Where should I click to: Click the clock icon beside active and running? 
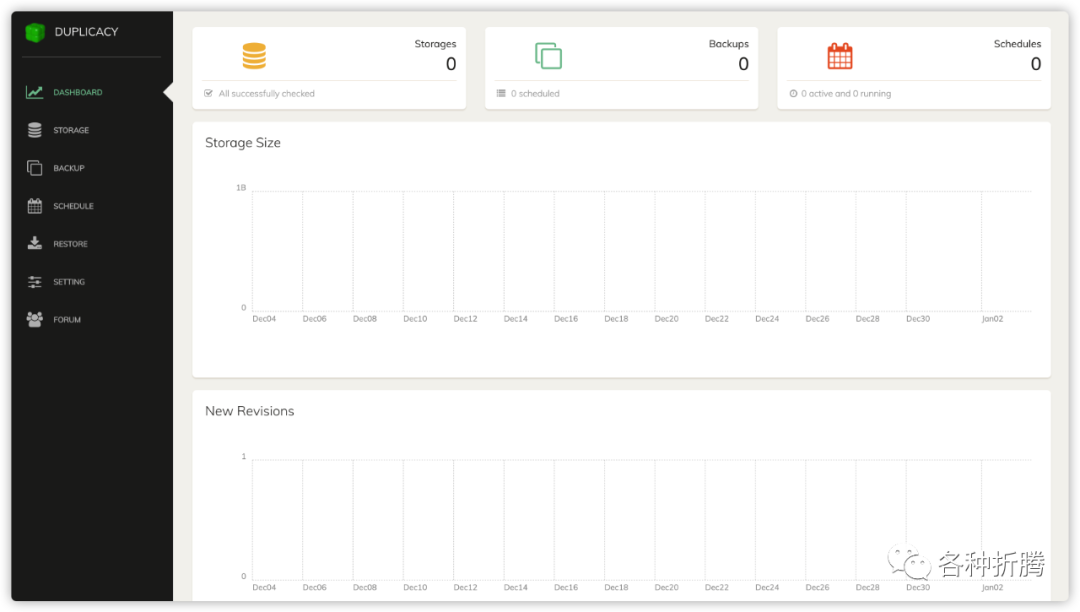[x=793, y=93]
